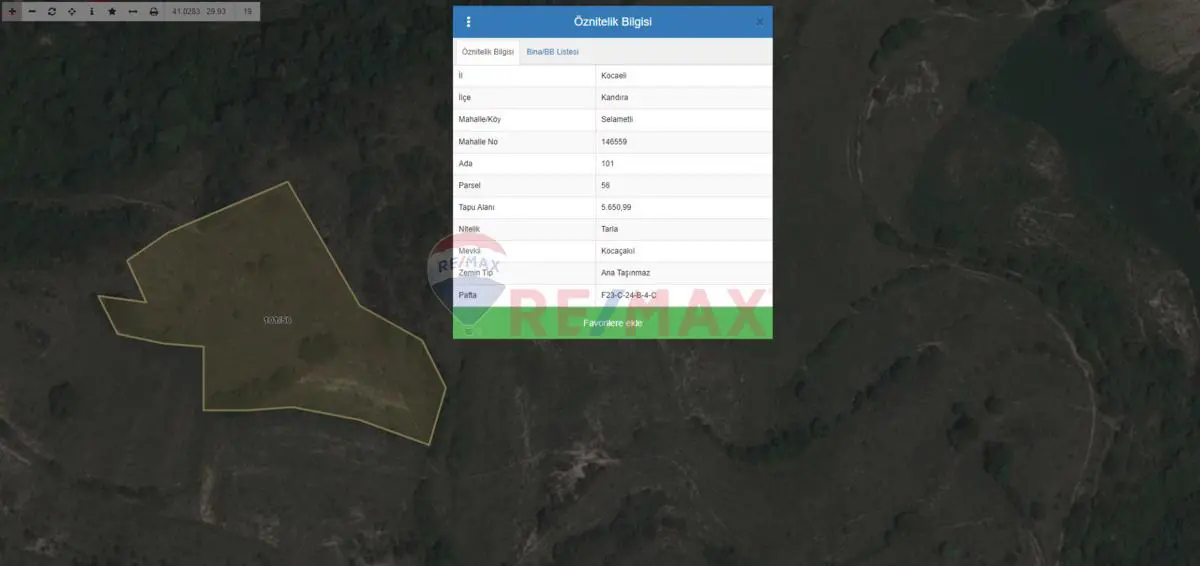Click the print map icon
Screen dimensions: 1200x566
(154, 11)
